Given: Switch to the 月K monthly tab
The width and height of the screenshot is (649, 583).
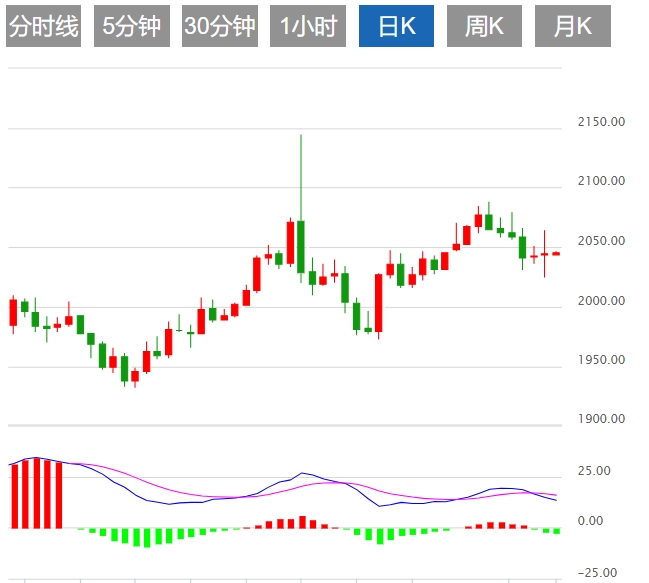Looking at the screenshot, I should [x=573, y=26].
